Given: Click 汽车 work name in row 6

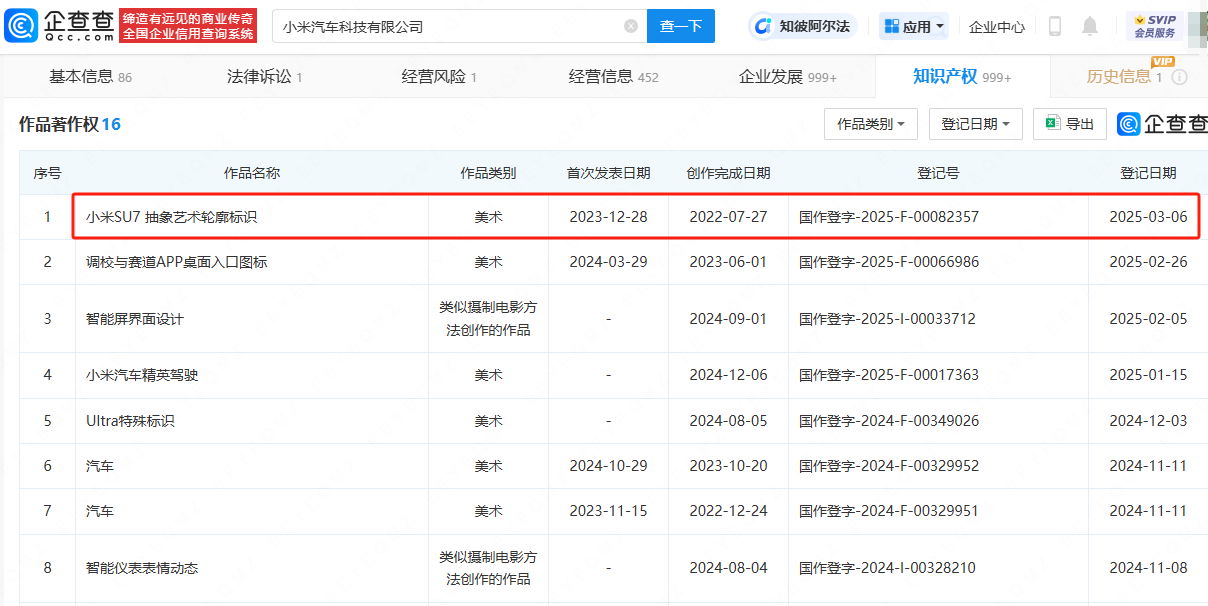Looking at the screenshot, I should tap(100, 466).
